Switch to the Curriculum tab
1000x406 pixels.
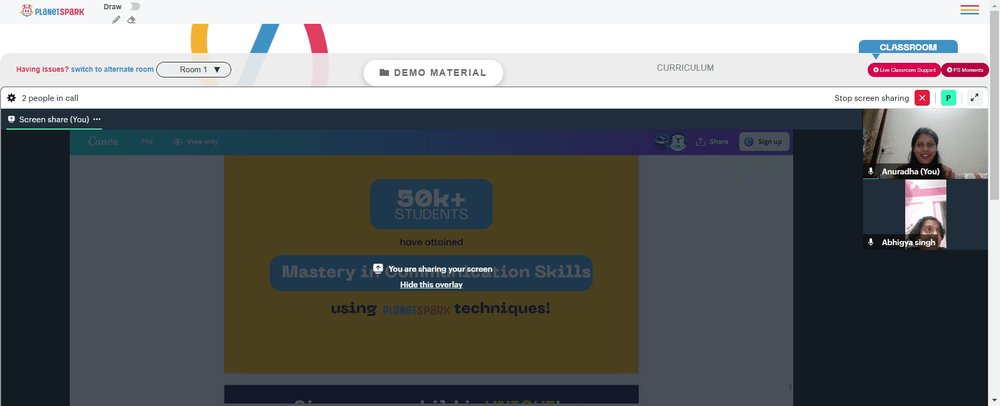pyautogui.click(x=686, y=68)
